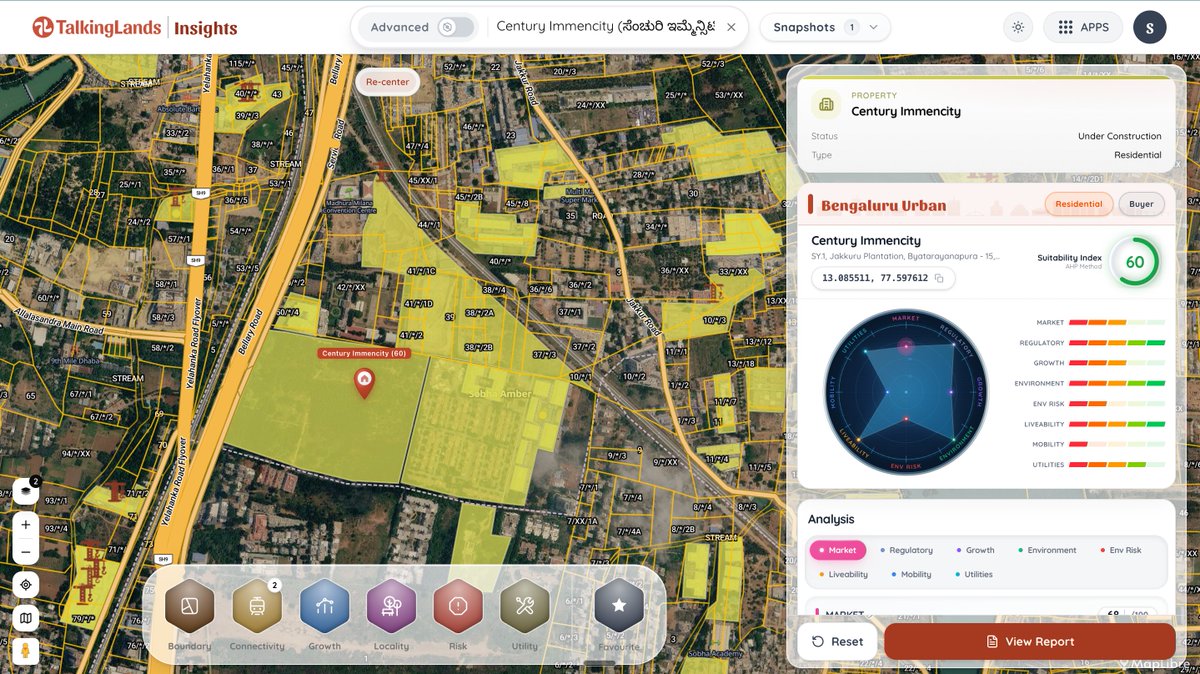Open the Boundary hexagon tool
The image size is (1200, 674).
[x=190, y=607]
